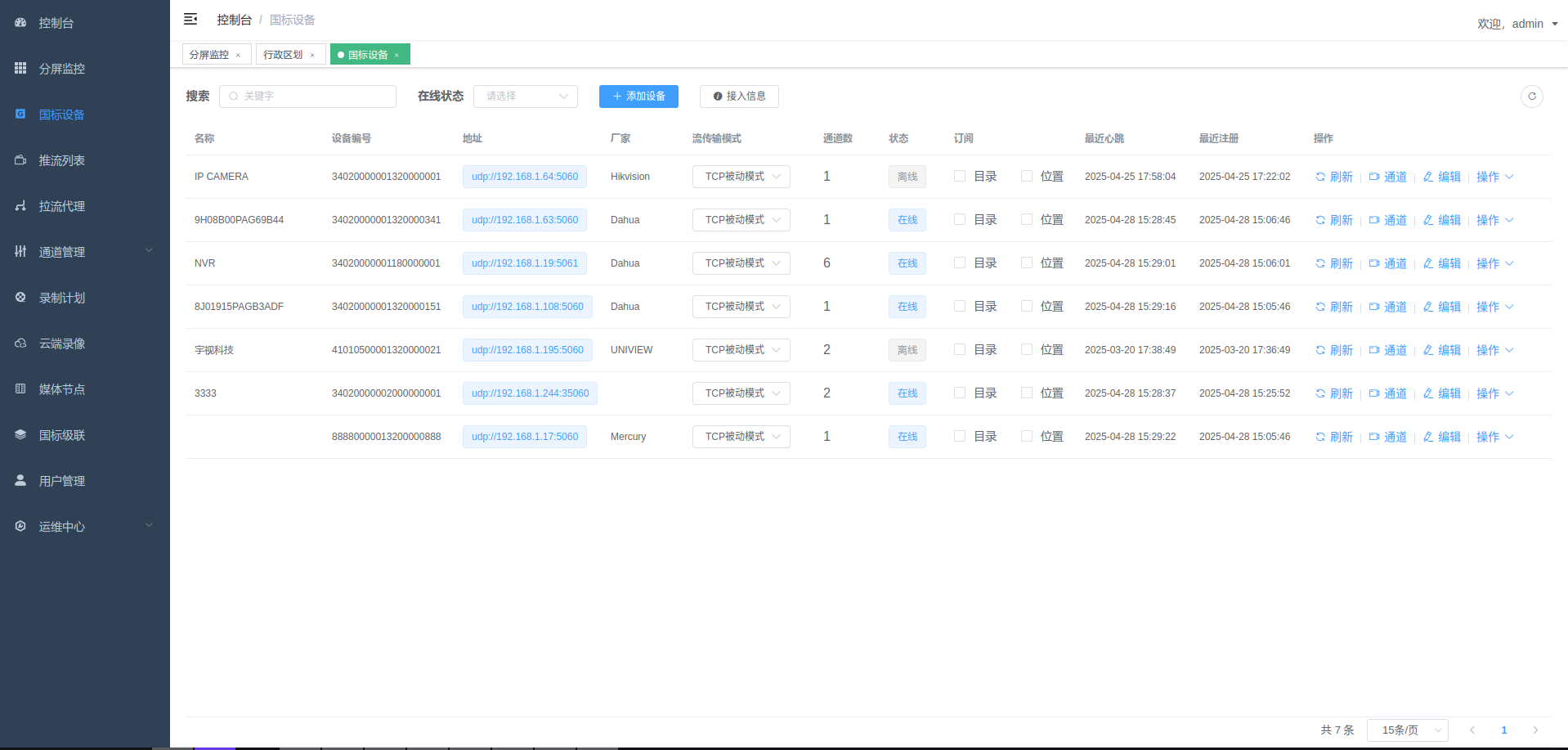Open the 15条/页 page size selector
The image size is (1568, 750).
[x=1407, y=730]
